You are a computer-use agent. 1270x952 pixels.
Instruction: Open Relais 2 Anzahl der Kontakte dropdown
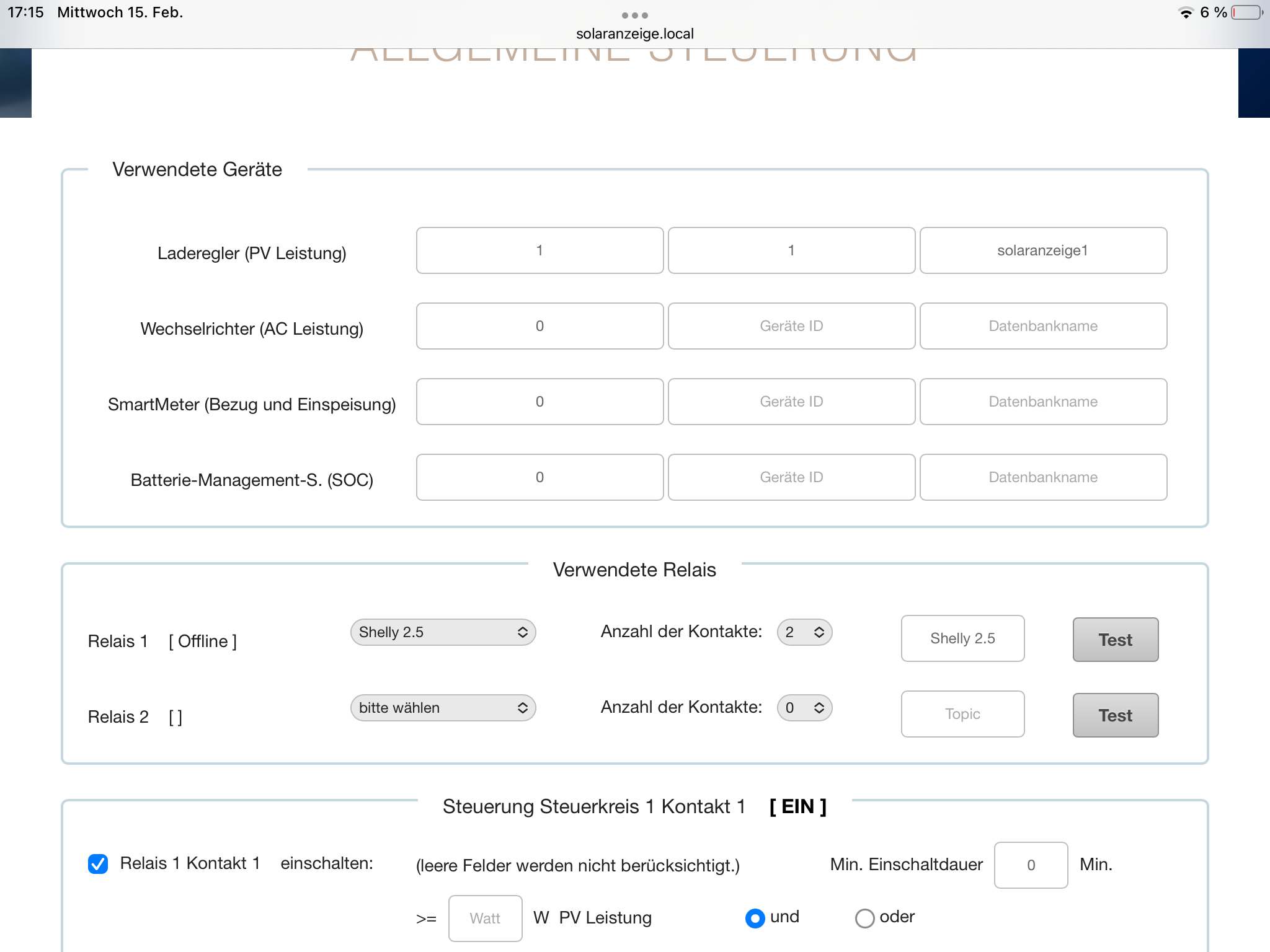tap(804, 708)
